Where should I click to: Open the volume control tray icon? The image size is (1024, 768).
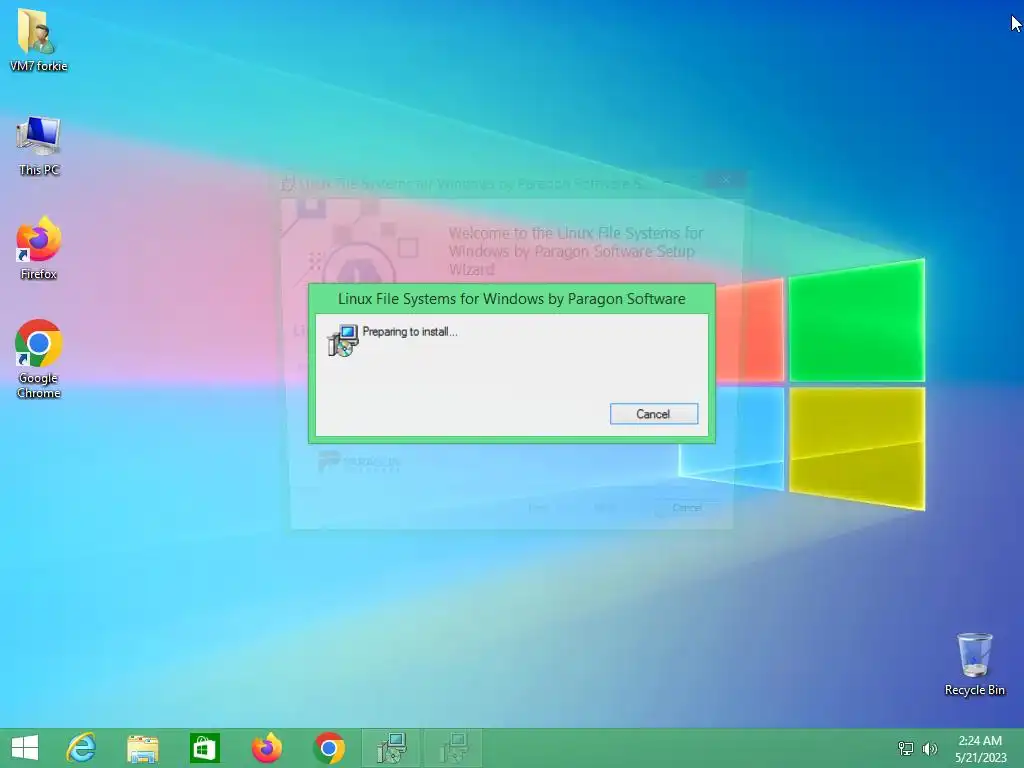pos(929,748)
